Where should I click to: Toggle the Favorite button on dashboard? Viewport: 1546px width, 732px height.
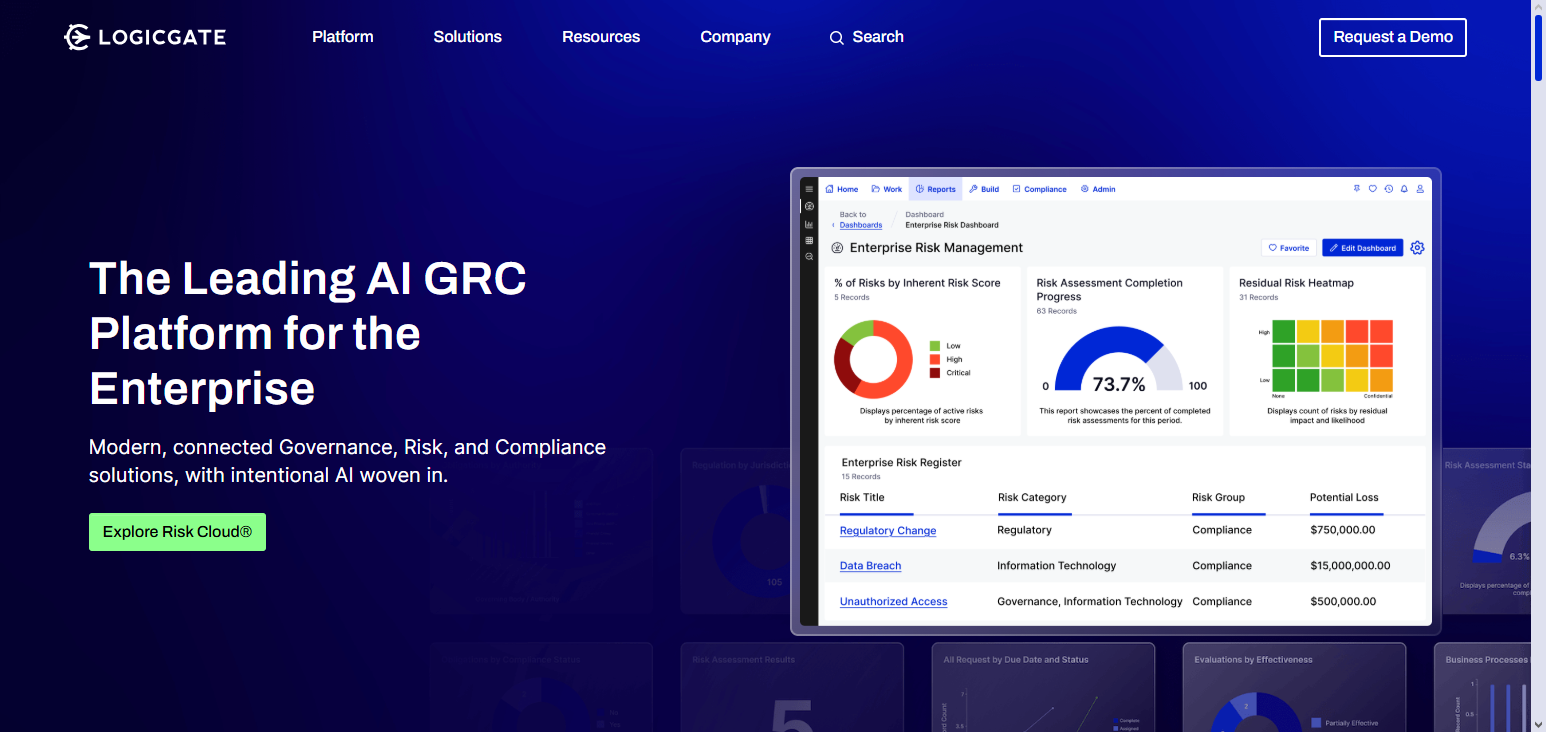pos(1288,248)
